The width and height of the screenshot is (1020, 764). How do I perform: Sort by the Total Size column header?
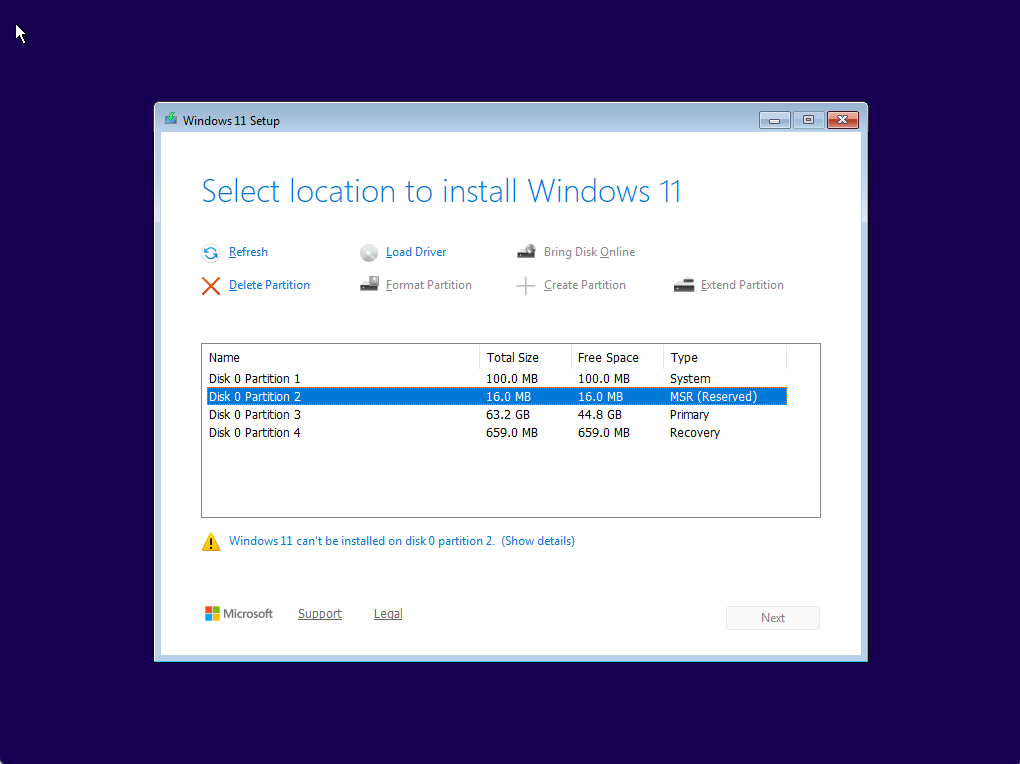(526, 358)
